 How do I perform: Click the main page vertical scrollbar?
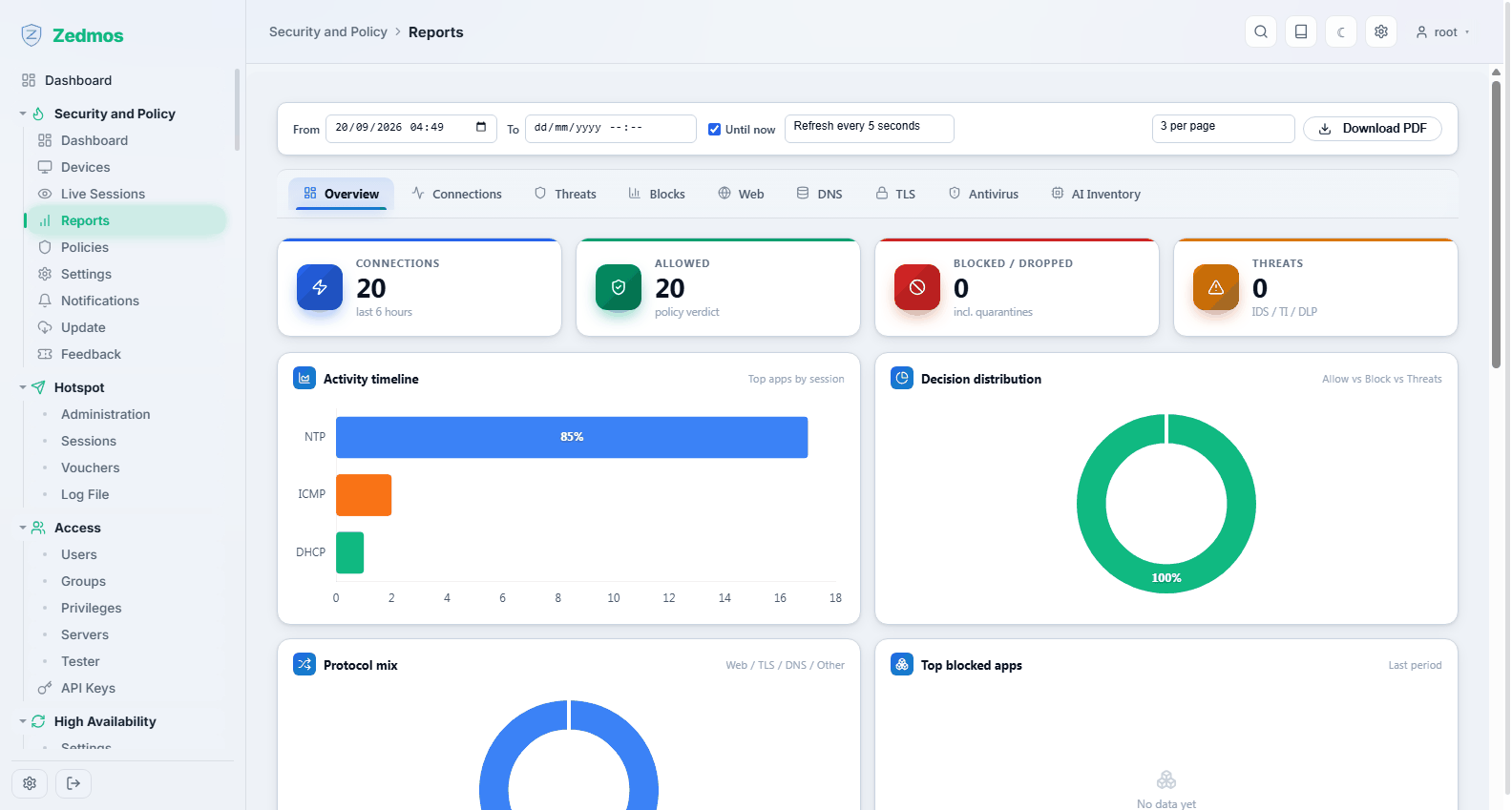click(x=1496, y=224)
